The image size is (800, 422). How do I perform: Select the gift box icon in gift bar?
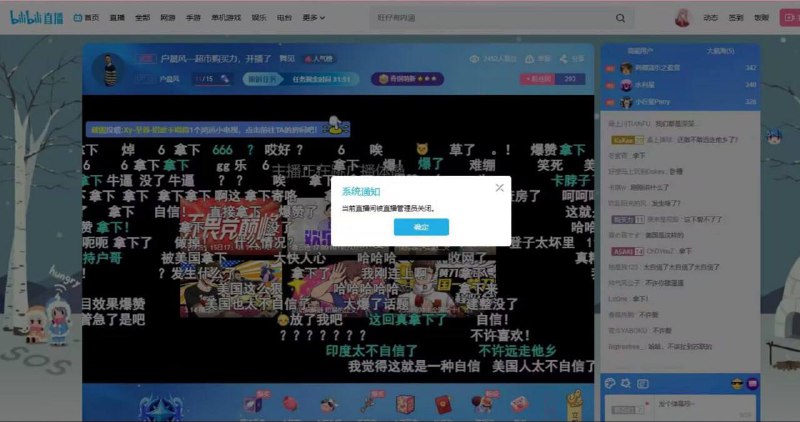click(405, 405)
